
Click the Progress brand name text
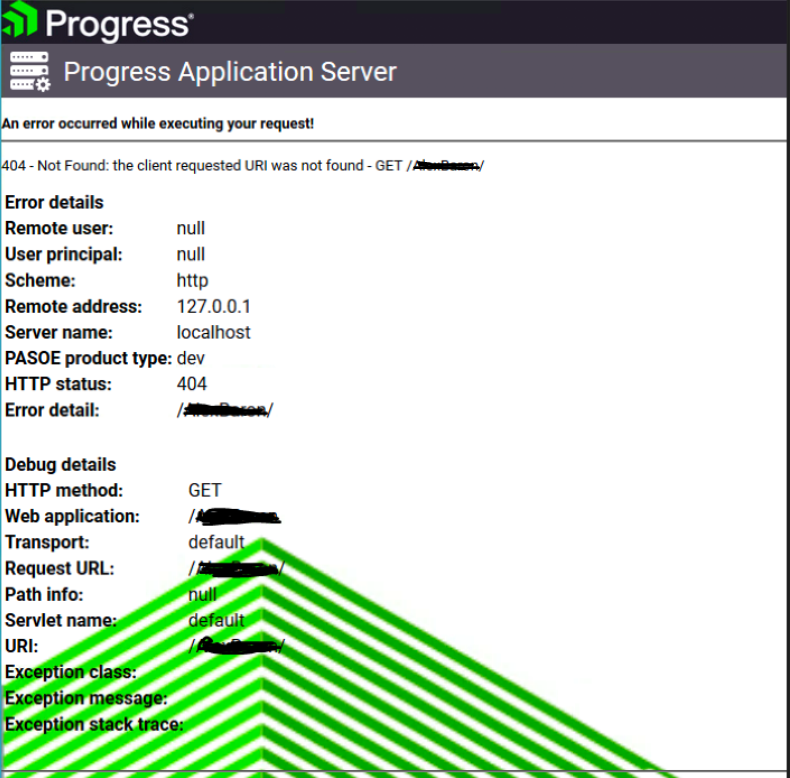pos(119,25)
